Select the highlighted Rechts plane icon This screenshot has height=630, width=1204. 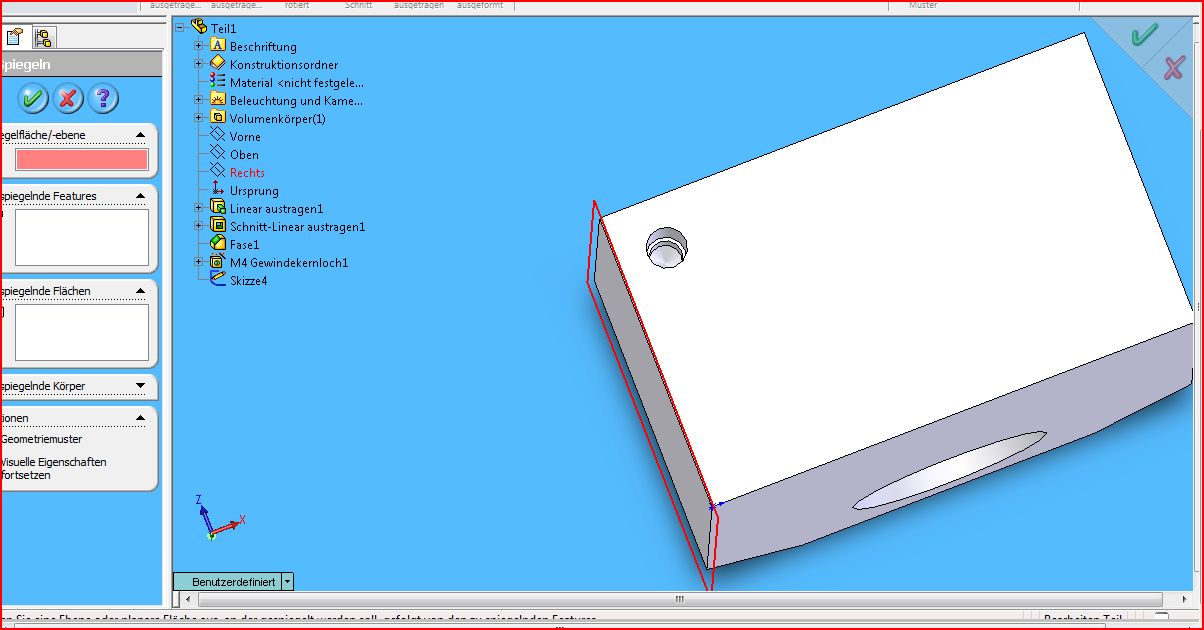coord(218,172)
